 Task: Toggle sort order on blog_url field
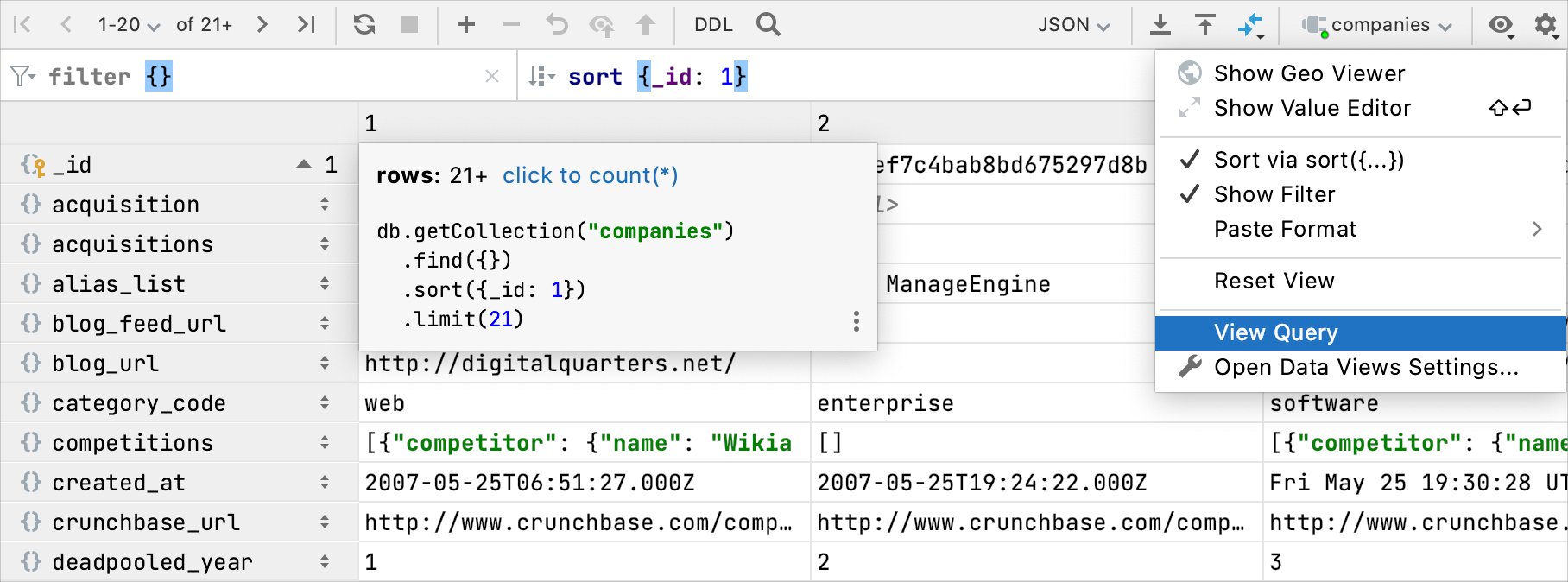point(325,363)
